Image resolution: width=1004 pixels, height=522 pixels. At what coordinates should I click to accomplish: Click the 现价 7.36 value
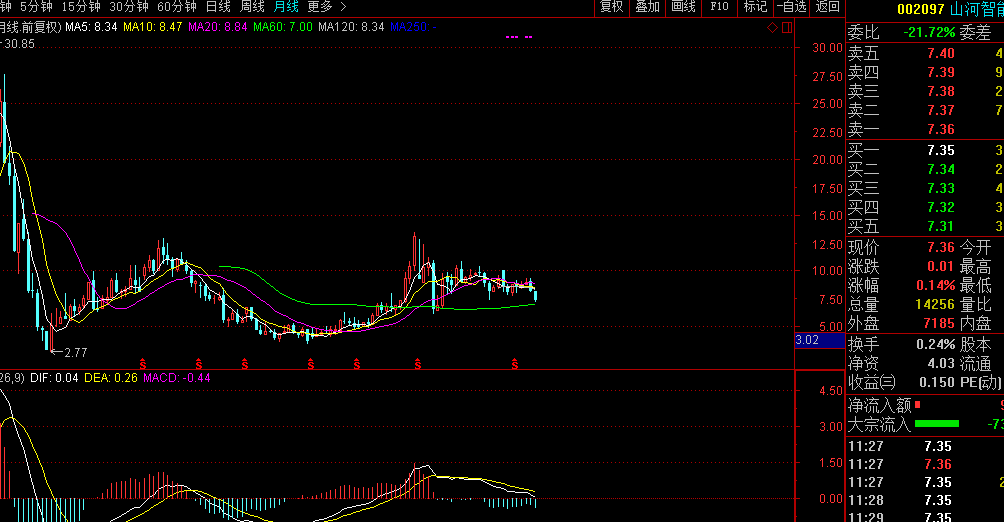[x=941, y=247]
